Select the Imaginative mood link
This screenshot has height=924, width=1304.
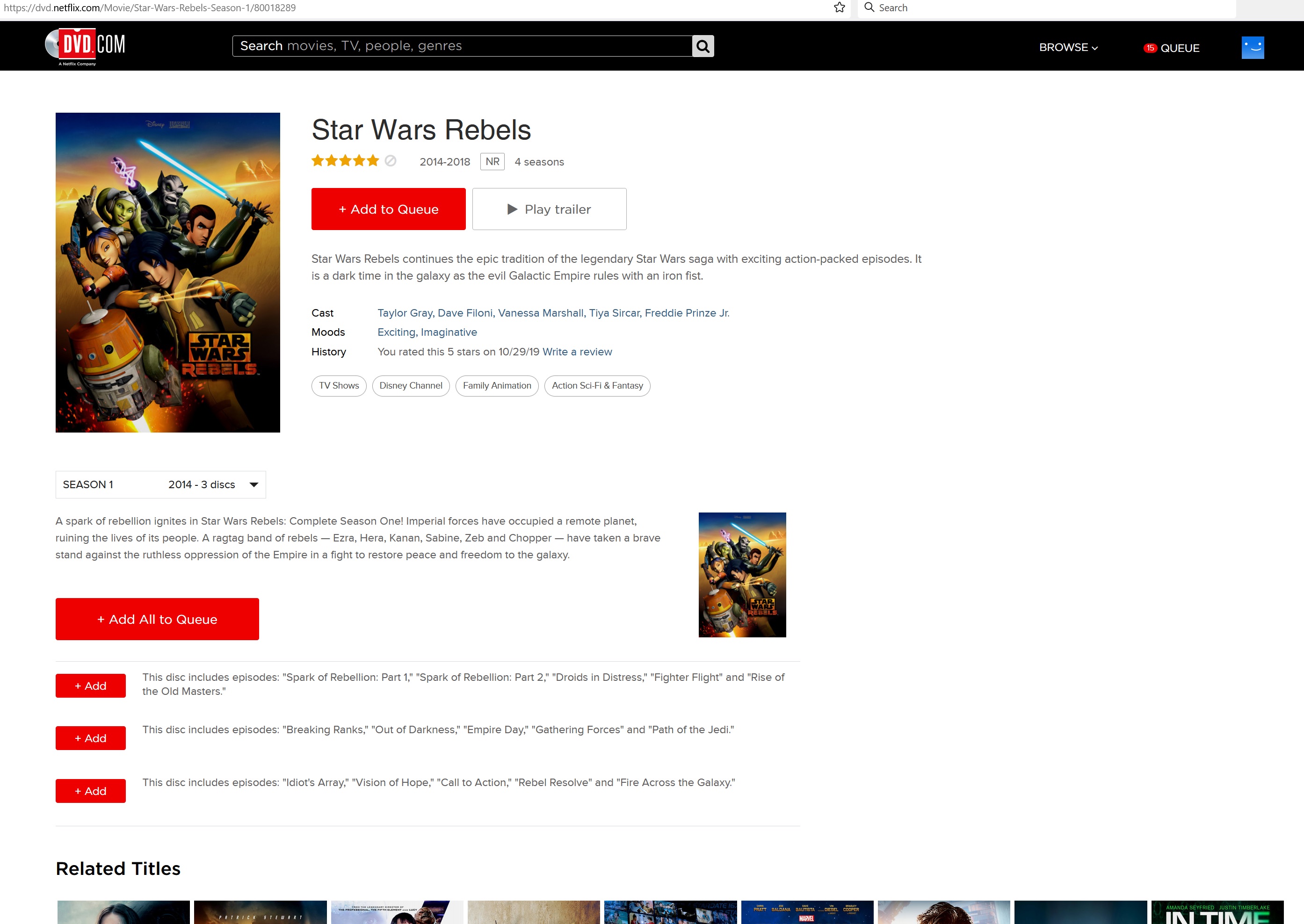449,332
